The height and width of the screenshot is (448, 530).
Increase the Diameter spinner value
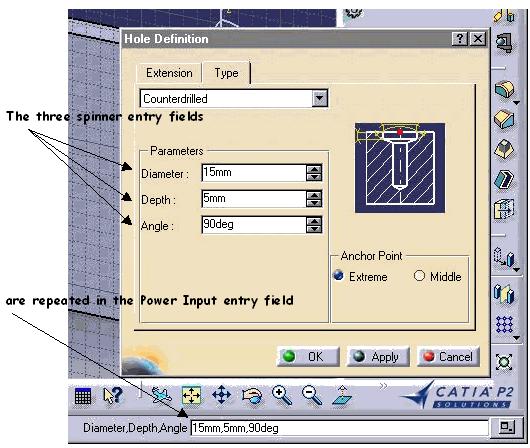(314, 169)
